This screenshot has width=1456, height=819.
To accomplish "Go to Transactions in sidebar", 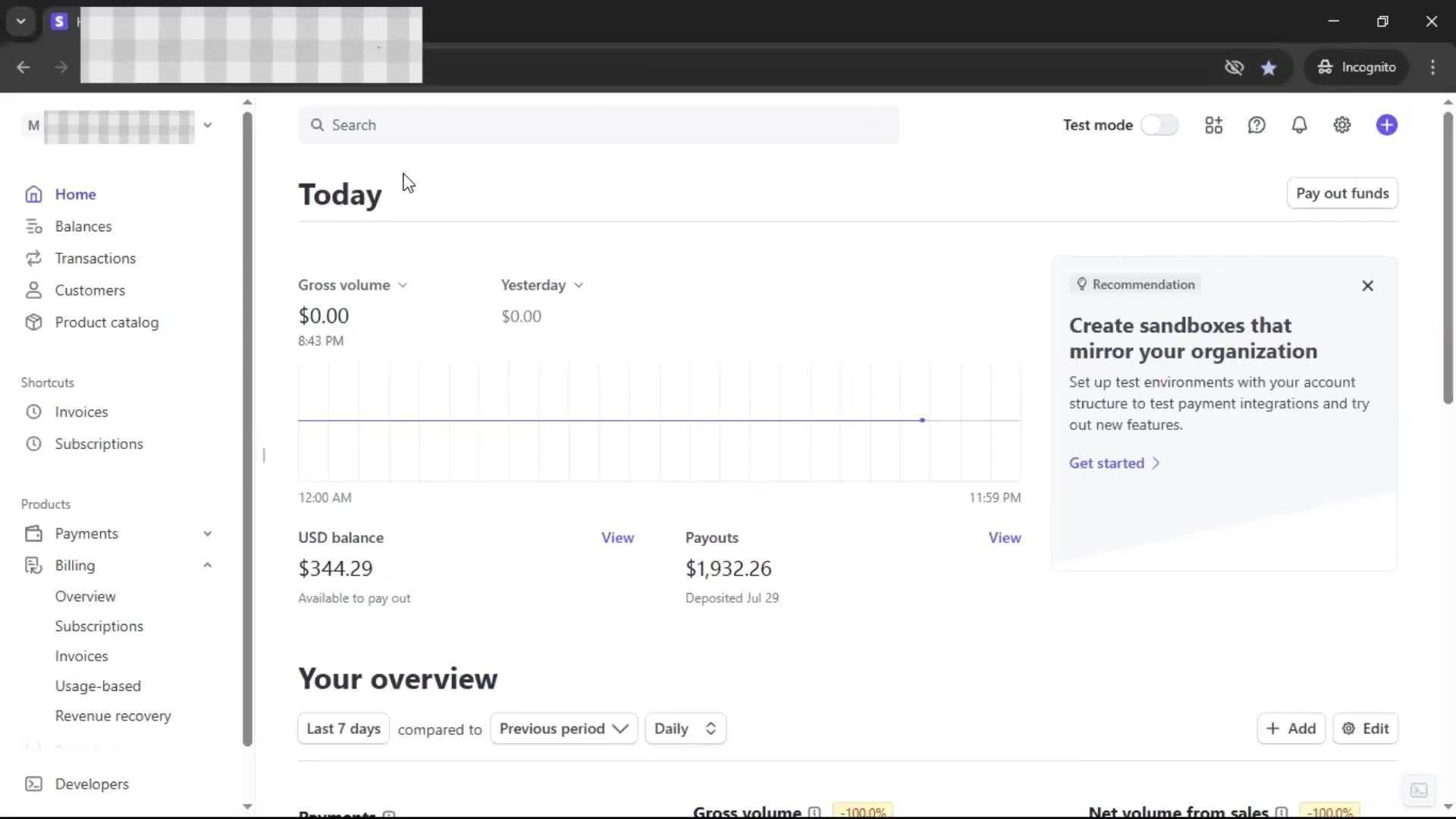I will point(95,259).
